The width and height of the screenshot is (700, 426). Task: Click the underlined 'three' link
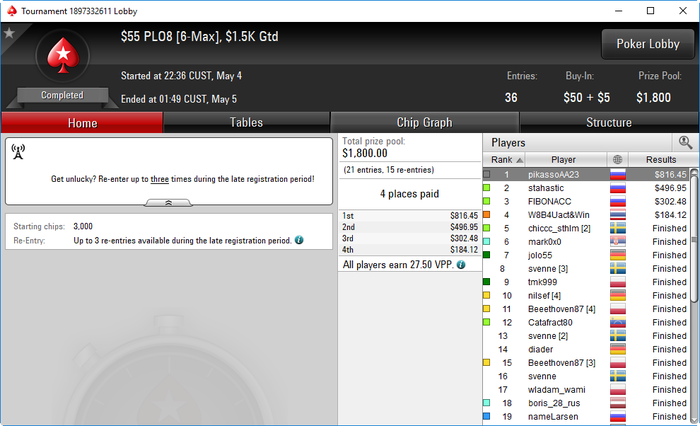pos(159,179)
